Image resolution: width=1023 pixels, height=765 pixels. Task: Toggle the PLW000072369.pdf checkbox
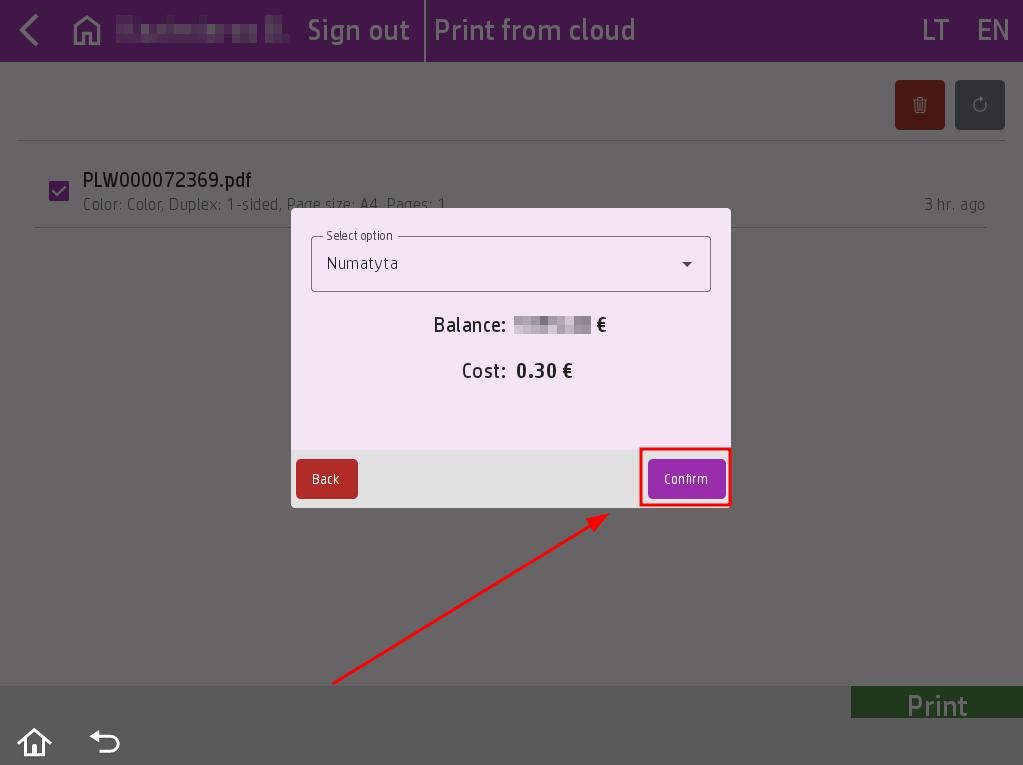click(x=59, y=190)
